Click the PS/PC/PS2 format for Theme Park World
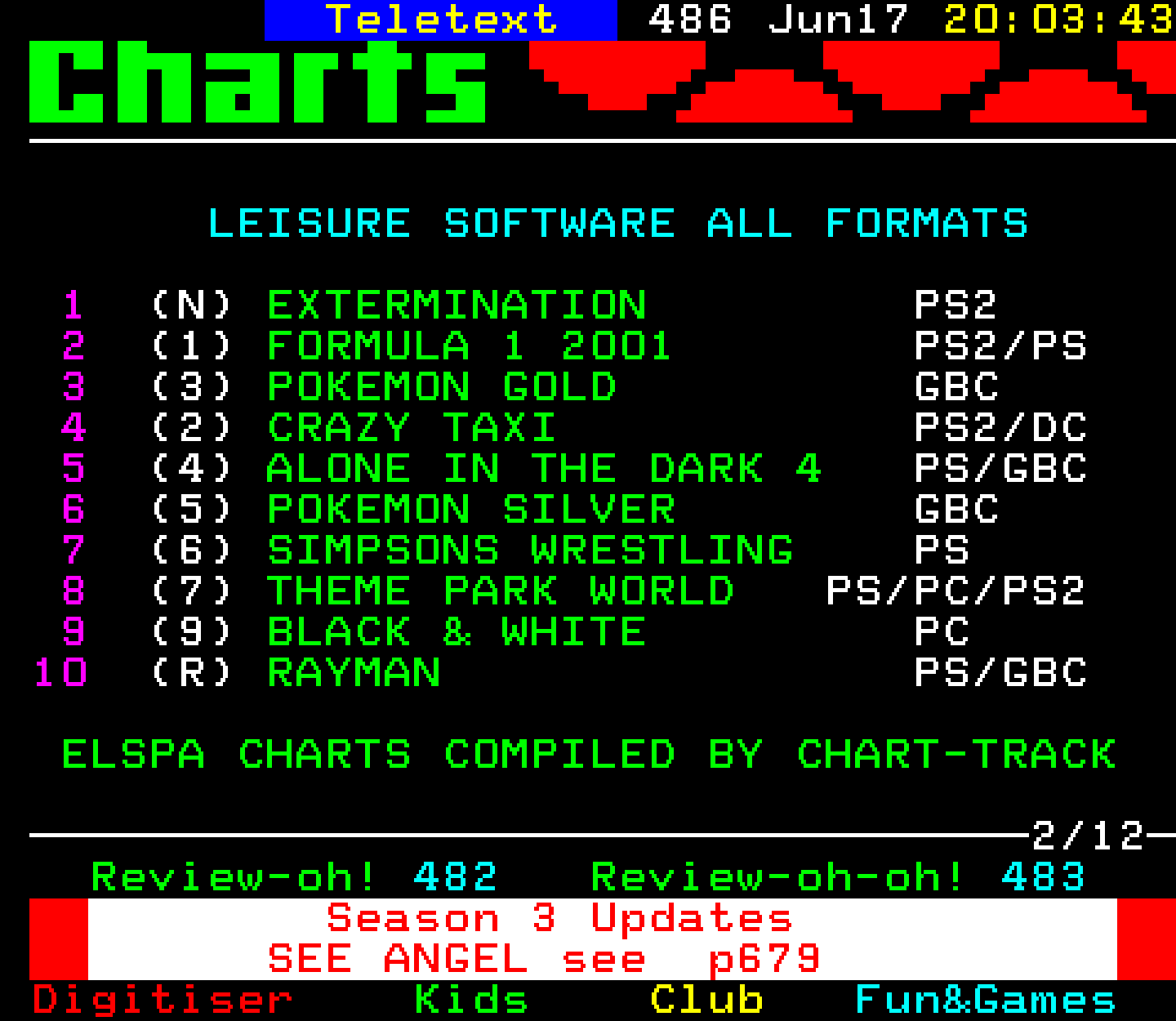 [x=955, y=591]
